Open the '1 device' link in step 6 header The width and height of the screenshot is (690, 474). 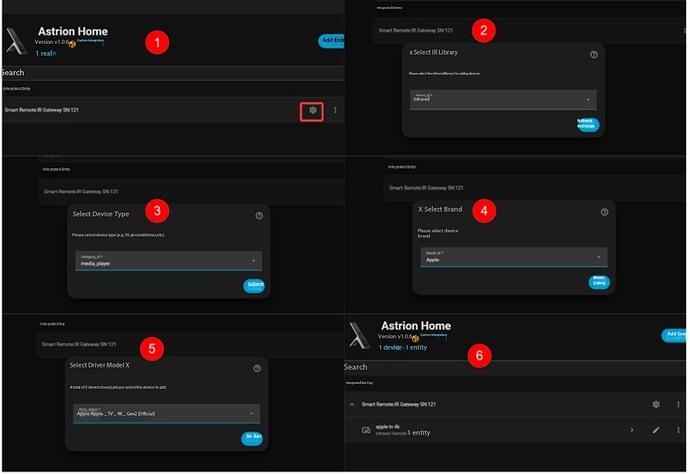pyautogui.click(x=389, y=347)
